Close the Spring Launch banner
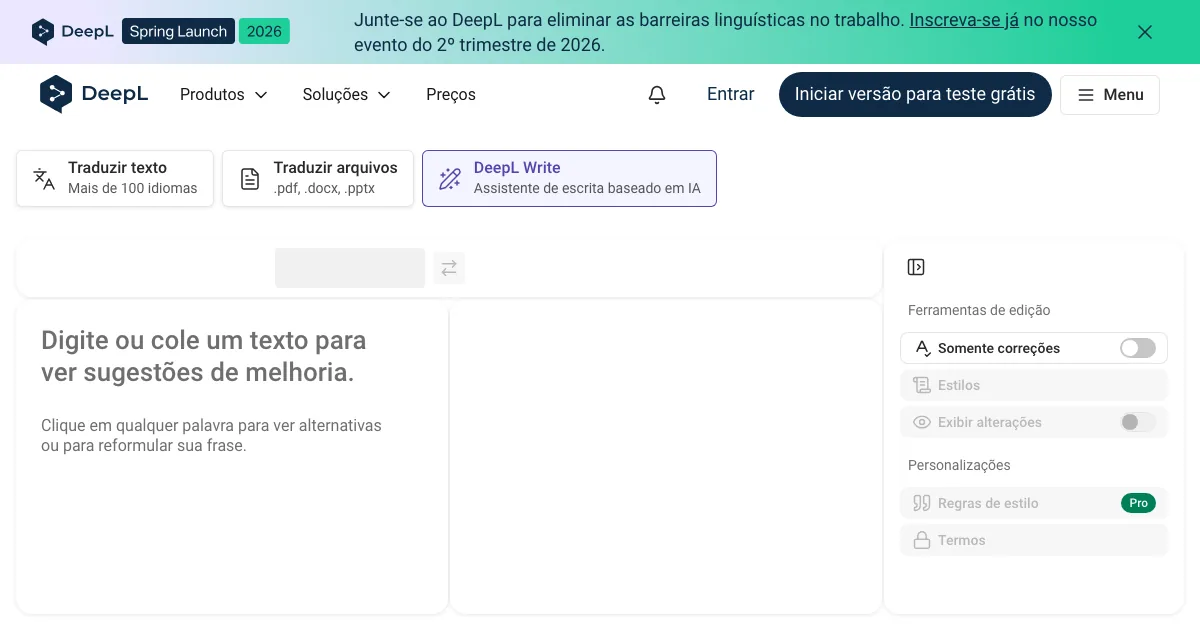This screenshot has width=1200, height=630. tap(1145, 32)
